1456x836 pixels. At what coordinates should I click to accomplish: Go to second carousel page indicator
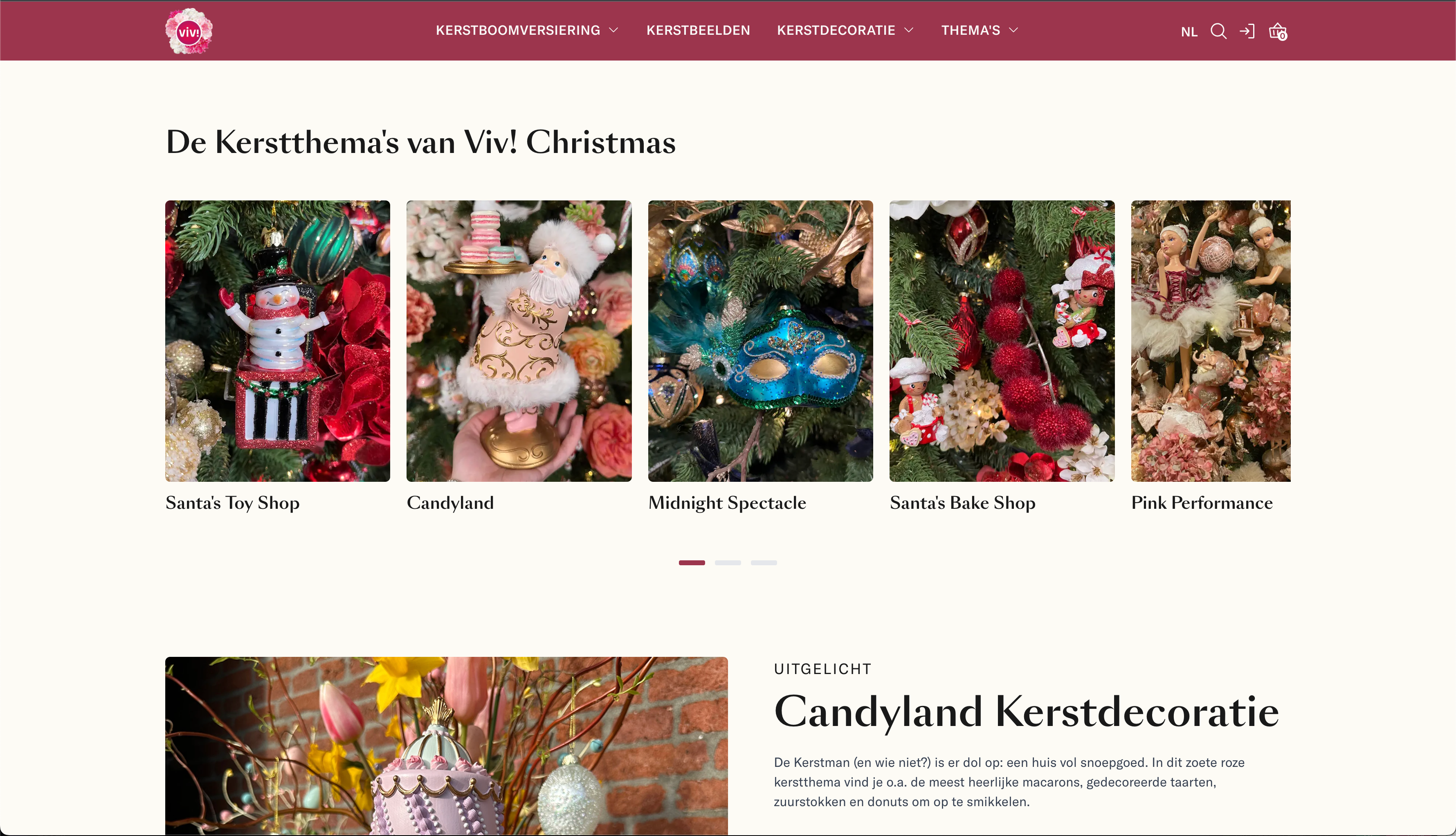pos(728,563)
